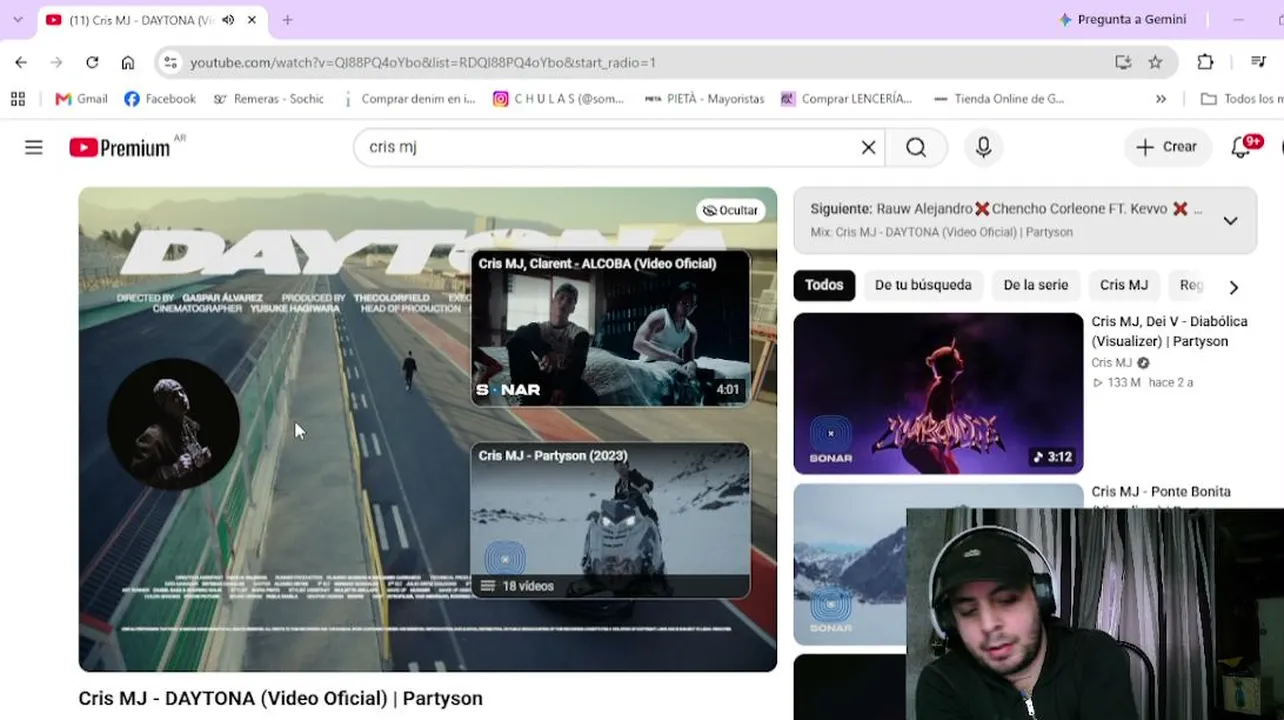Open the Remeras - Sochic bookmark
The image size is (1284, 720).
point(268,99)
